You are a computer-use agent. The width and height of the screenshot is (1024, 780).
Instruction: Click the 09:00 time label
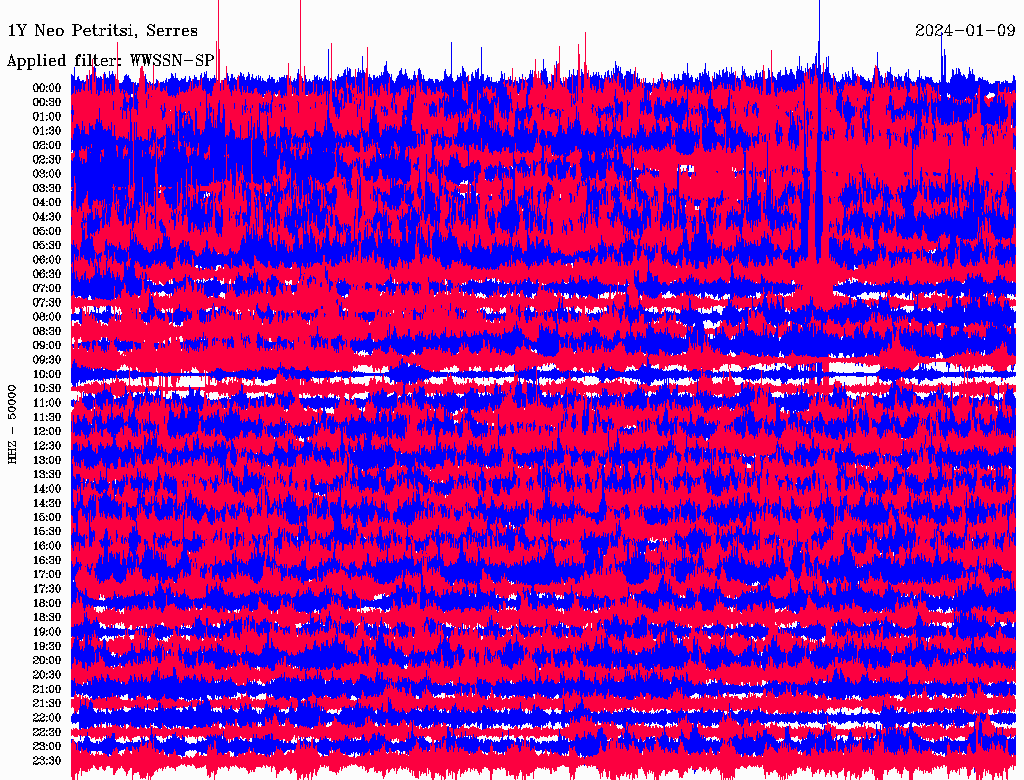pos(47,346)
